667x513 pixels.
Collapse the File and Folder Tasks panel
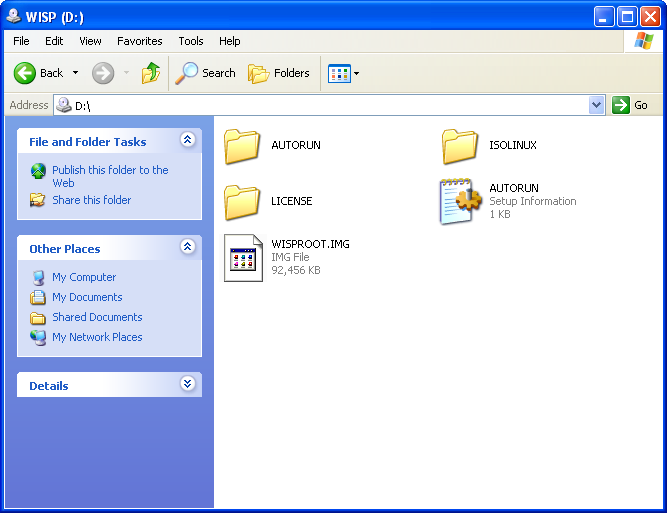click(x=187, y=140)
